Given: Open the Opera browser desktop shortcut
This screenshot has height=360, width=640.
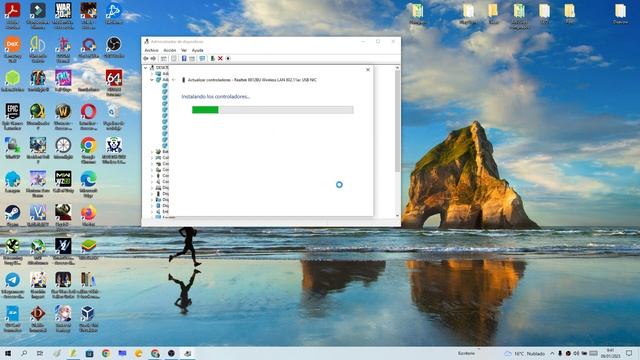Looking at the screenshot, I should [x=88, y=117].
